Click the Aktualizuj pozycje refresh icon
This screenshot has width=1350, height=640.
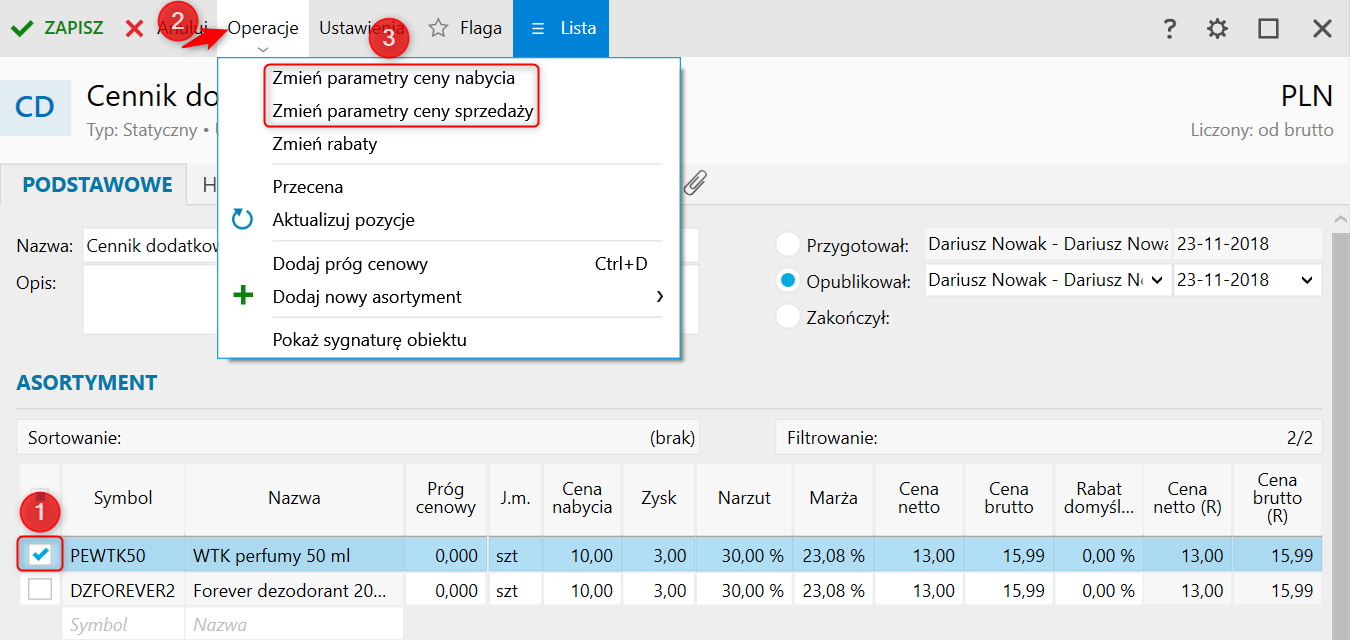pos(243,220)
